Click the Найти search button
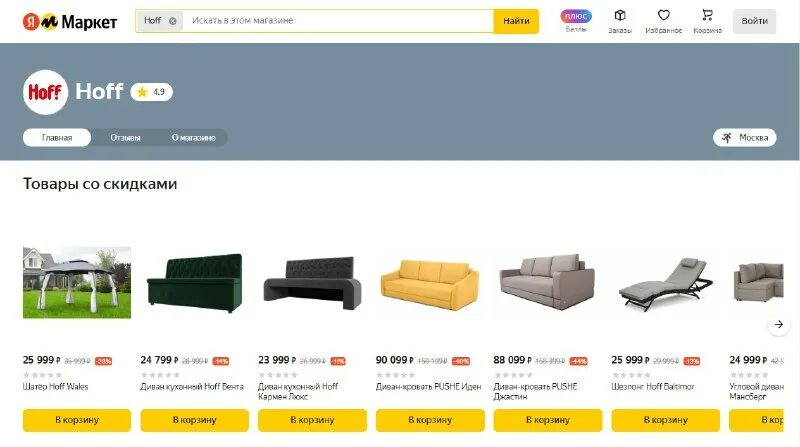Screen dimensions: 800x447 coord(516,21)
